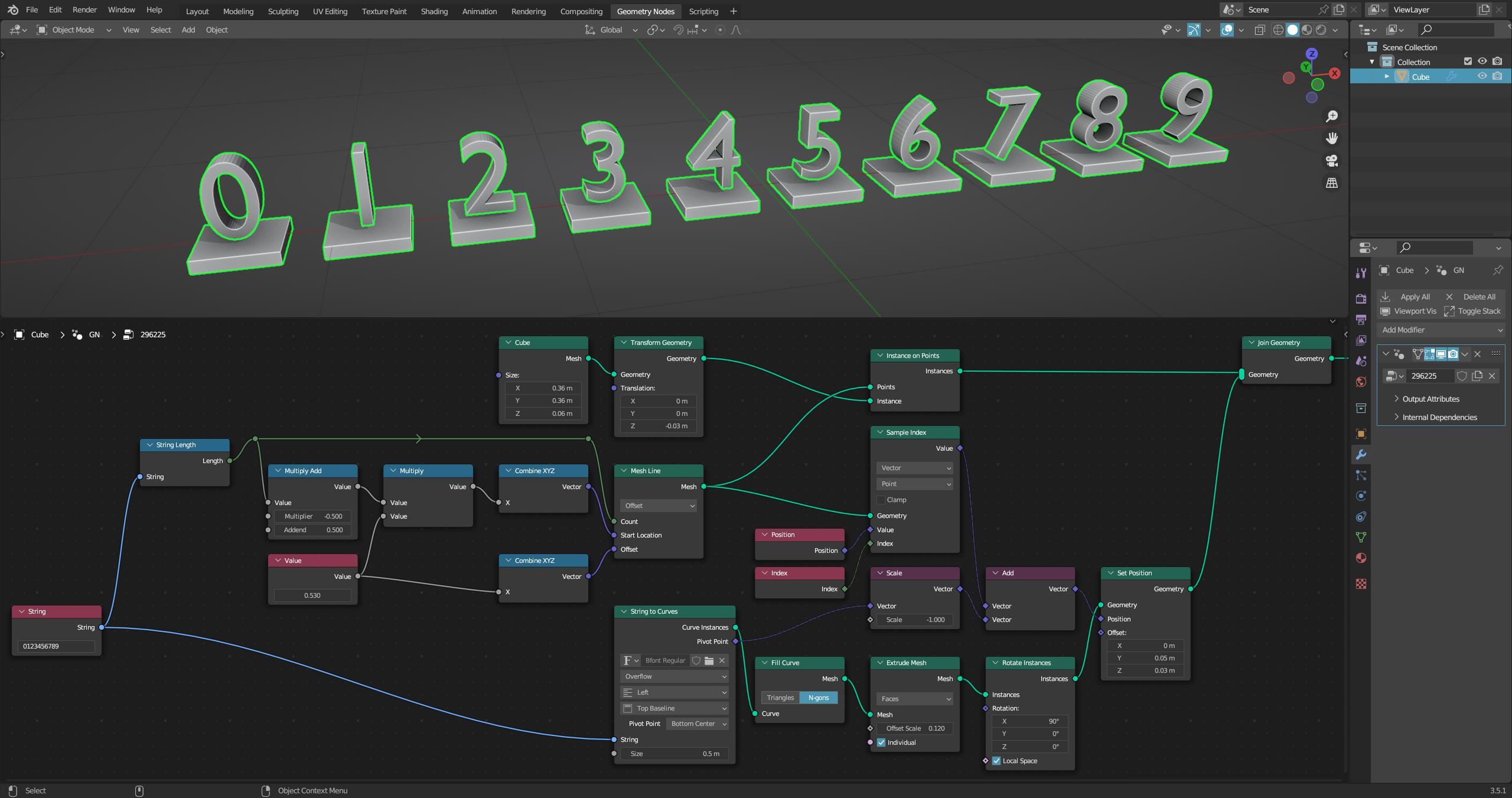Screen dimensions: 1512x798
Task: Open the Particles properties tab icon
Action: [1361, 475]
